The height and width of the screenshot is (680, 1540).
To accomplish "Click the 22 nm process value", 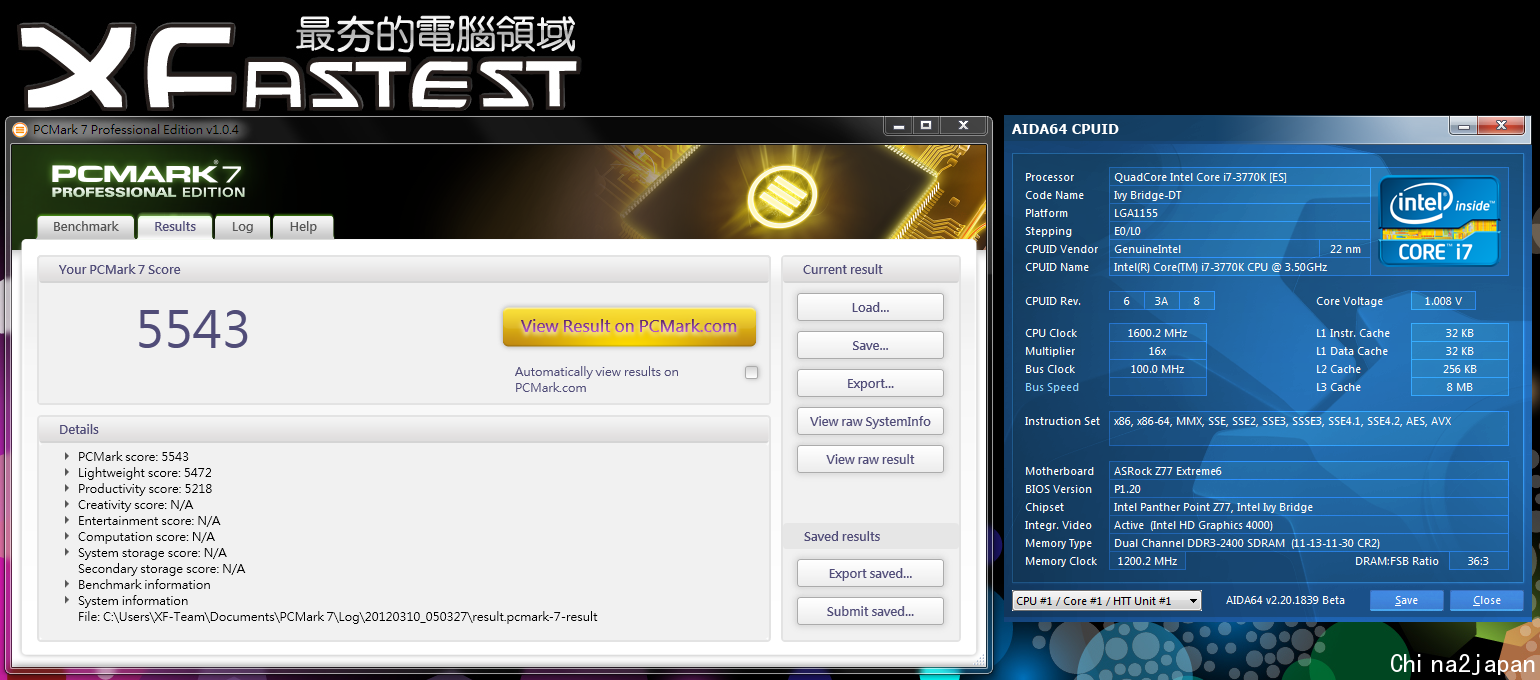I will coord(1345,249).
